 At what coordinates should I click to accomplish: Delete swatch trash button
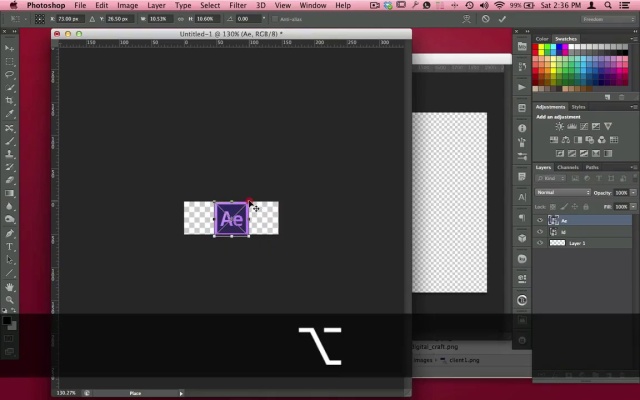click(621, 97)
